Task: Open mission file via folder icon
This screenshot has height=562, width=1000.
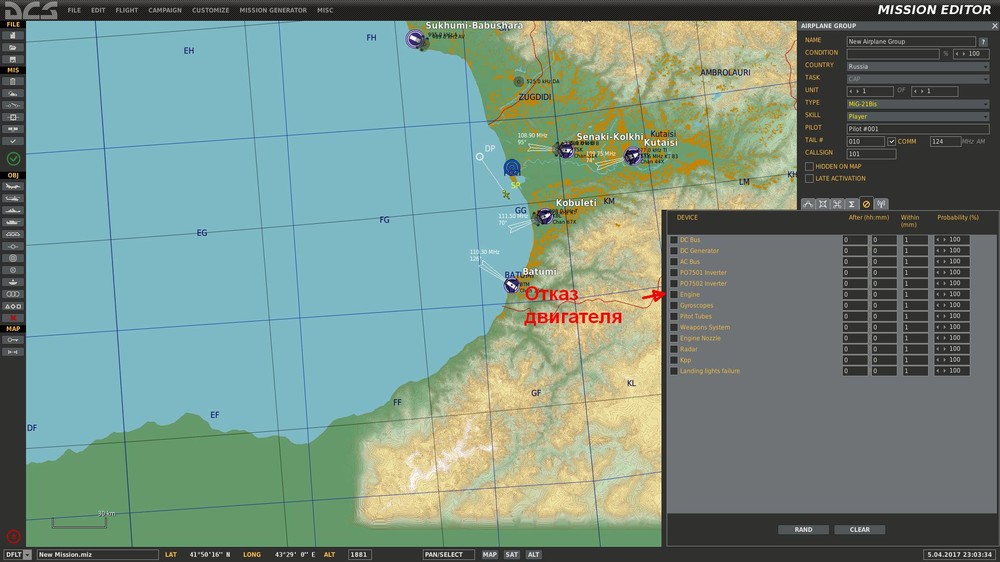Action: click(13, 47)
